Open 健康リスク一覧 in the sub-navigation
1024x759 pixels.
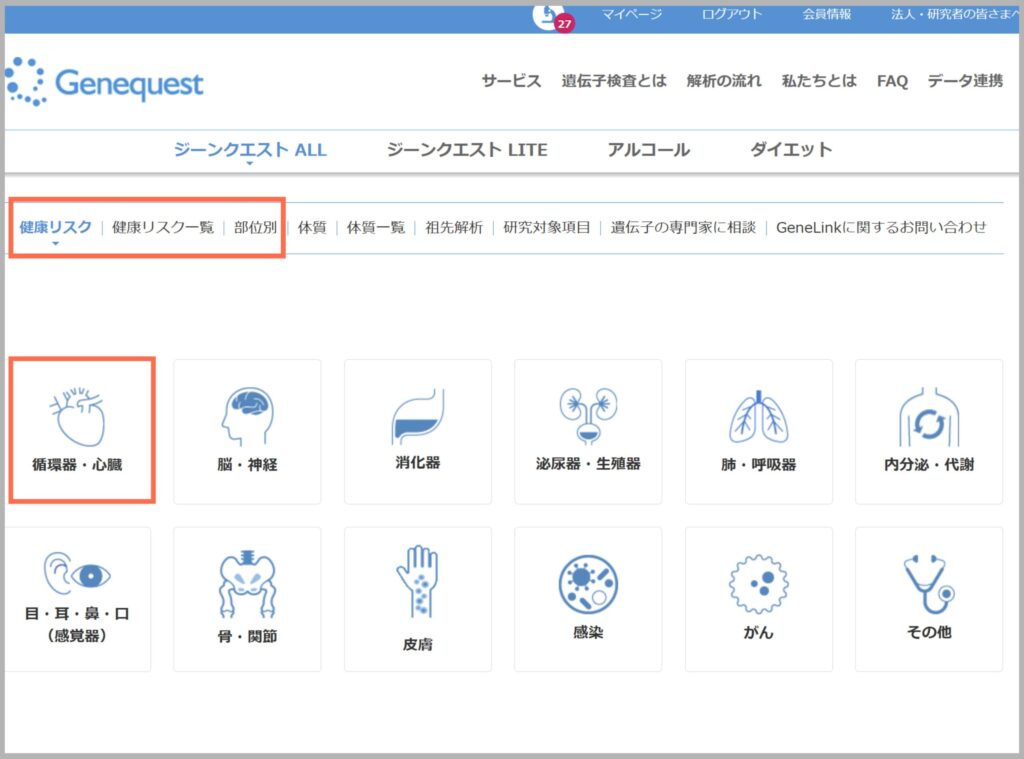point(163,227)
